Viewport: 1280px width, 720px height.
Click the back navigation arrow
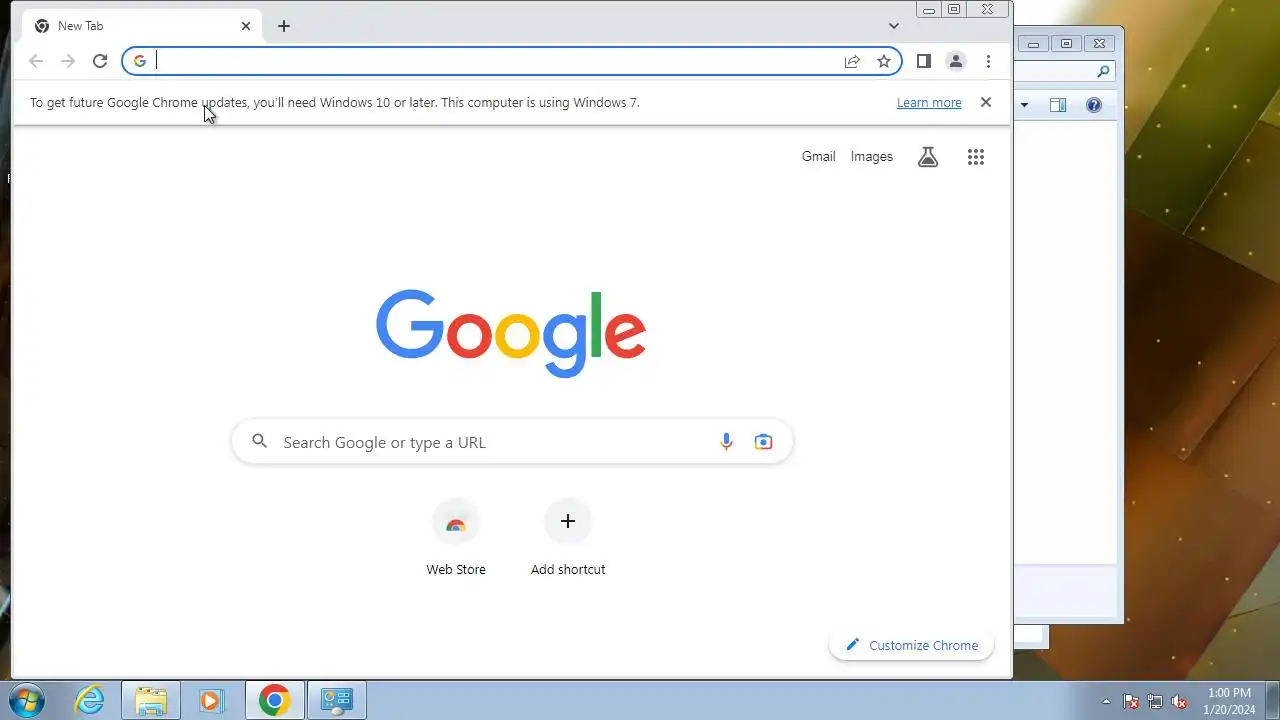(36, 61)
